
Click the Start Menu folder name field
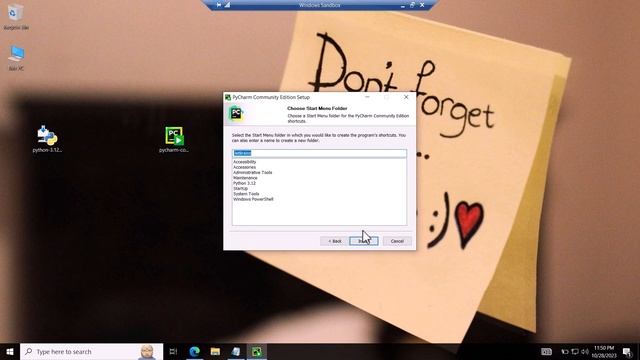pyautogui.click(x=319, y=153)
